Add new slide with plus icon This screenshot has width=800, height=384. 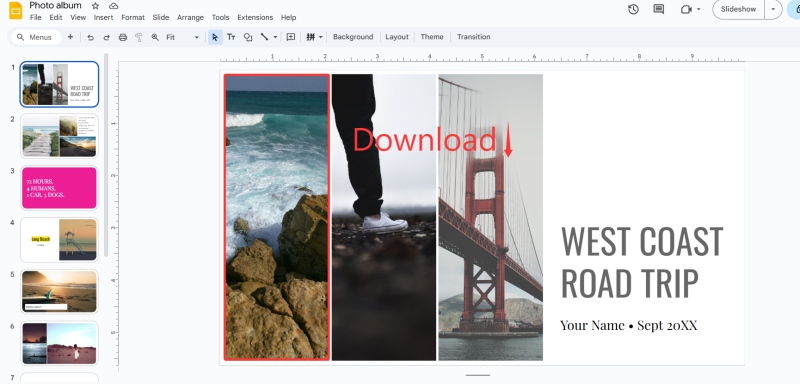click(x=70, y=37)
